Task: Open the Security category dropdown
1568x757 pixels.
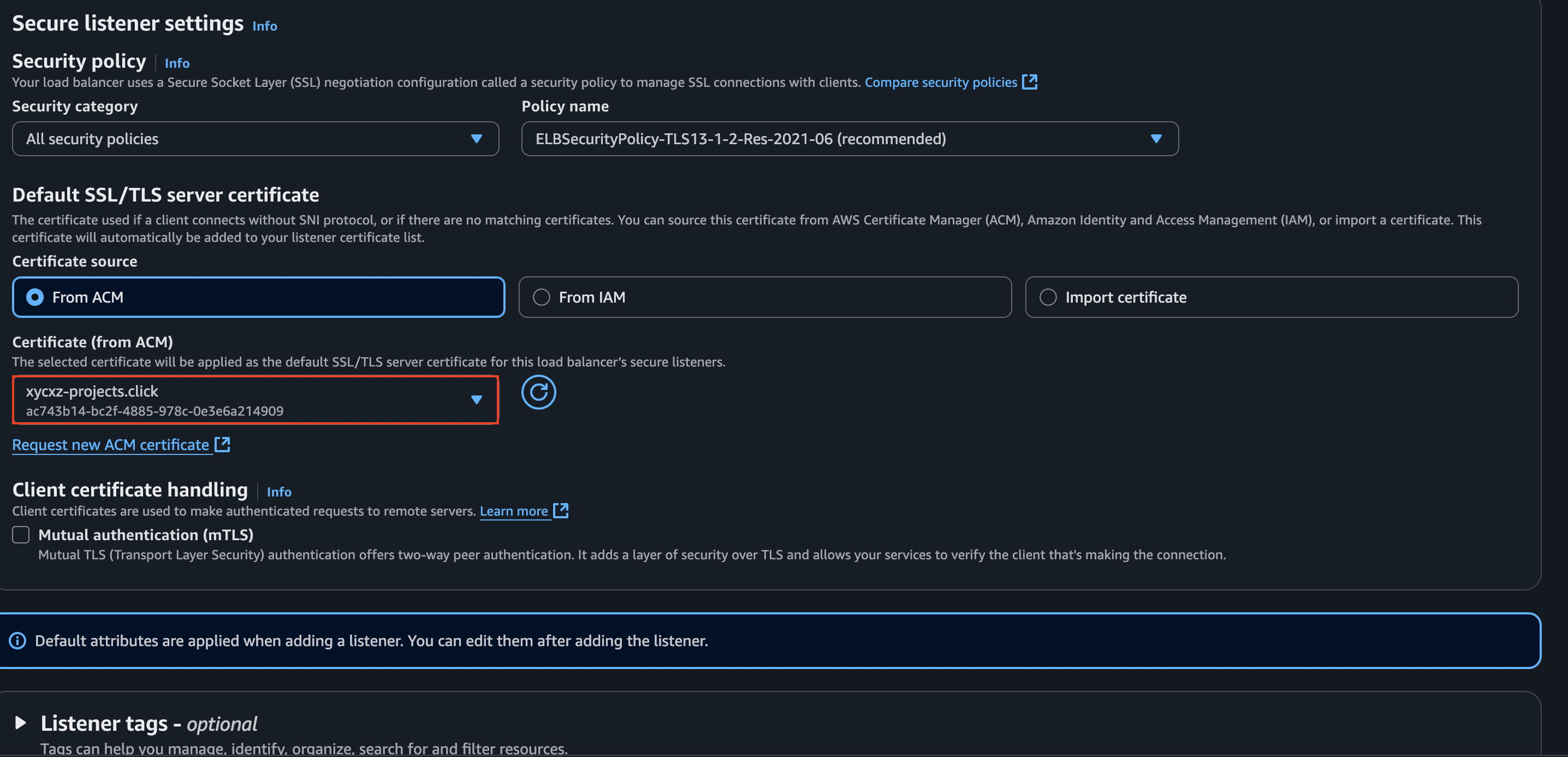Action: pos(255,139)
